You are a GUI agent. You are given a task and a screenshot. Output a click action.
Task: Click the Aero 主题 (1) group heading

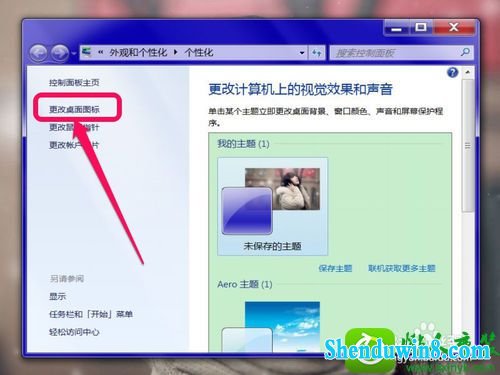point(245,284)
